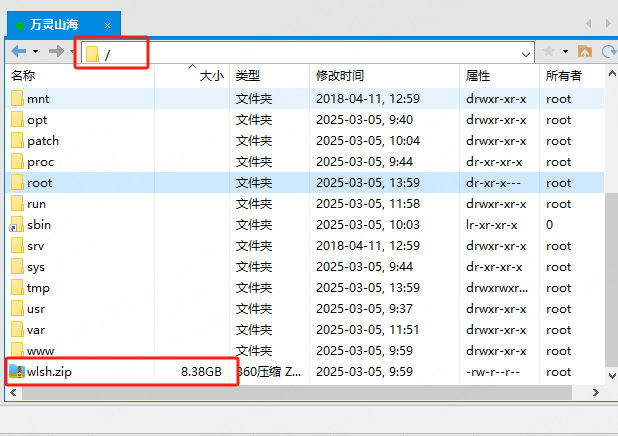Select the mnt folder
This screenshot has height=436, width=618.
305,99
